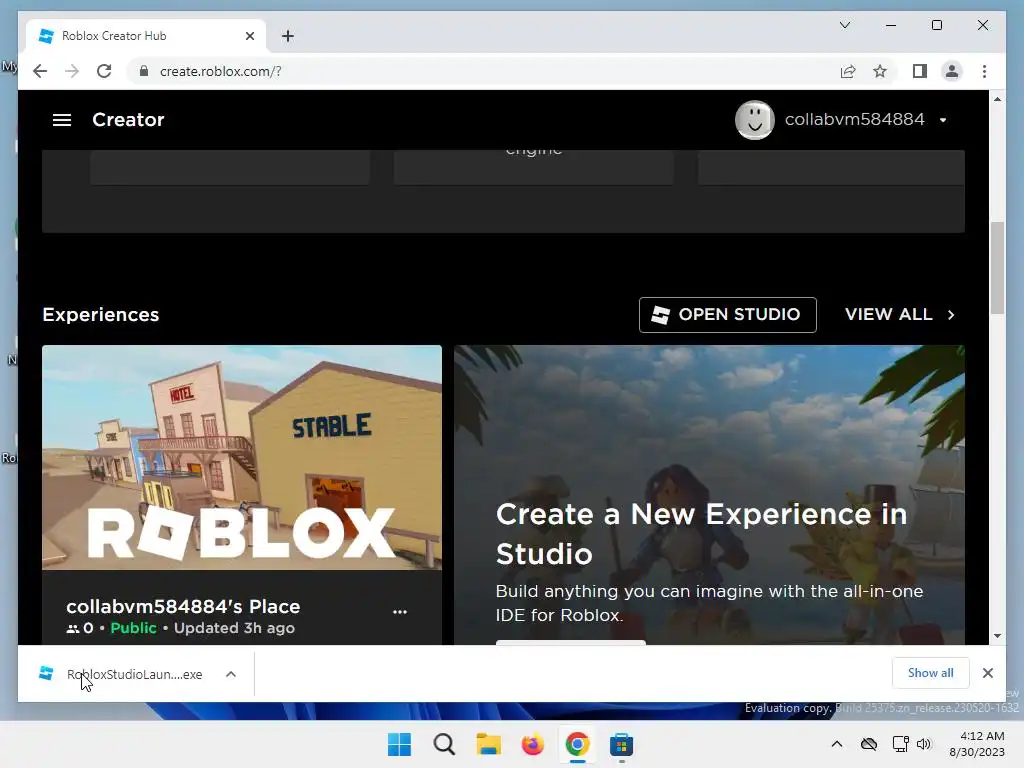This screenshot has width=1024, height=768.
Task: Open the three-dot menu for collabvm584884's Place
Action: 400,612
